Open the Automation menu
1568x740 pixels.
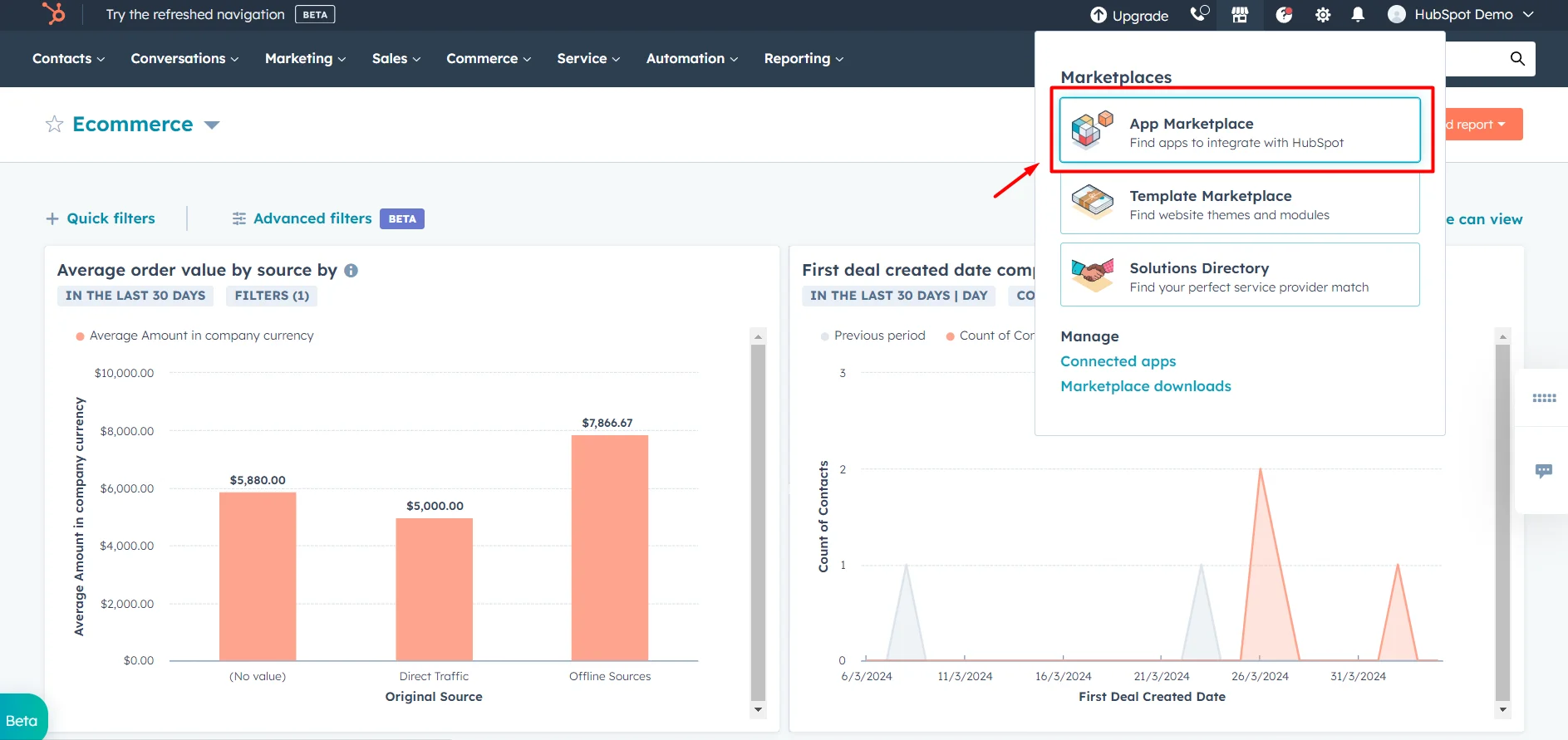click(x=692, y=58)
